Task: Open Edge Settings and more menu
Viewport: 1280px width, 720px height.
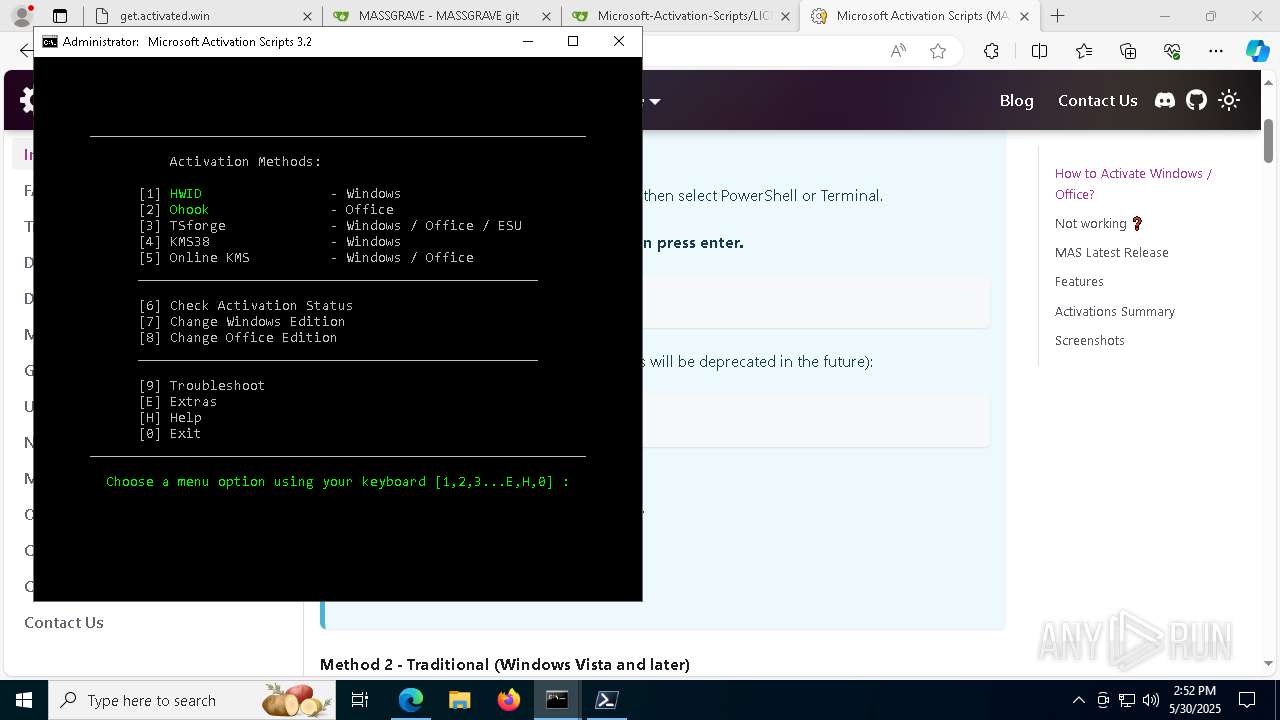Action: pyautogui.click(x=1216, y=51)
